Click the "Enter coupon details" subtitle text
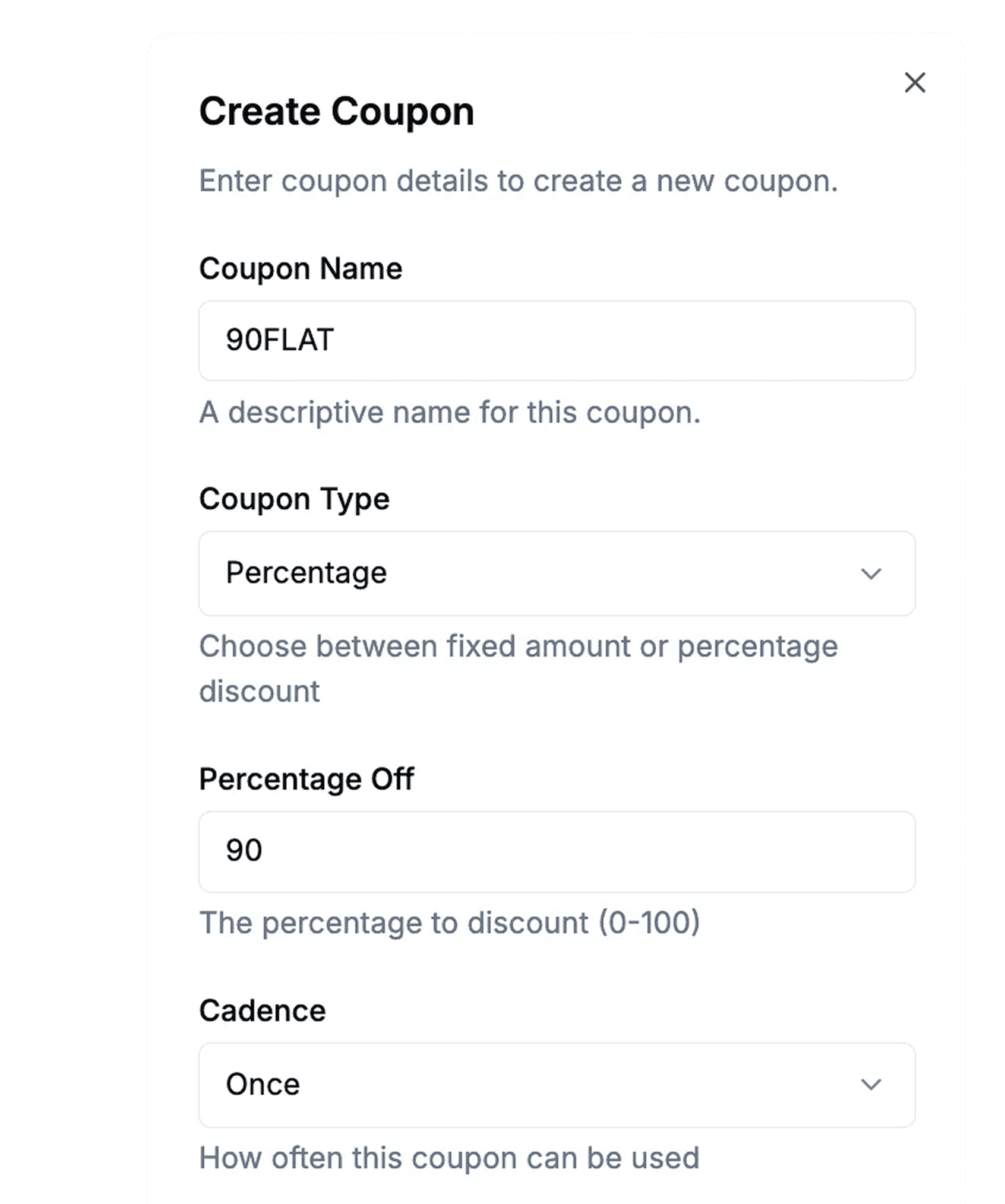 (518, 181)
